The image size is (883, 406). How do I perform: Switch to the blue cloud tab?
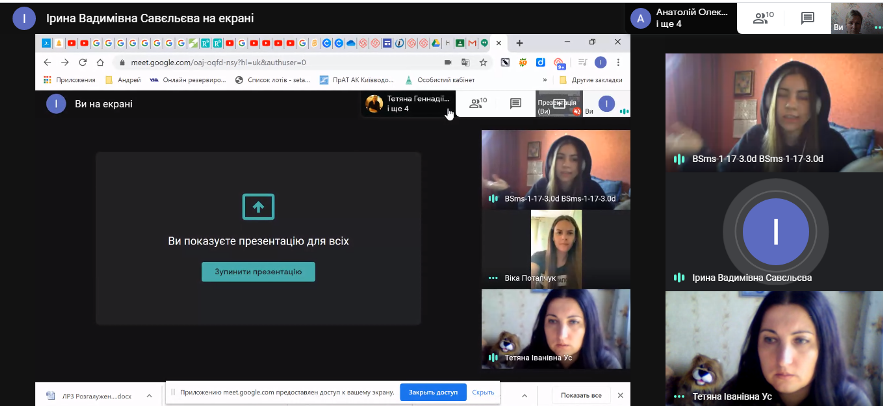pyautogui.click(x=351, y=43)
